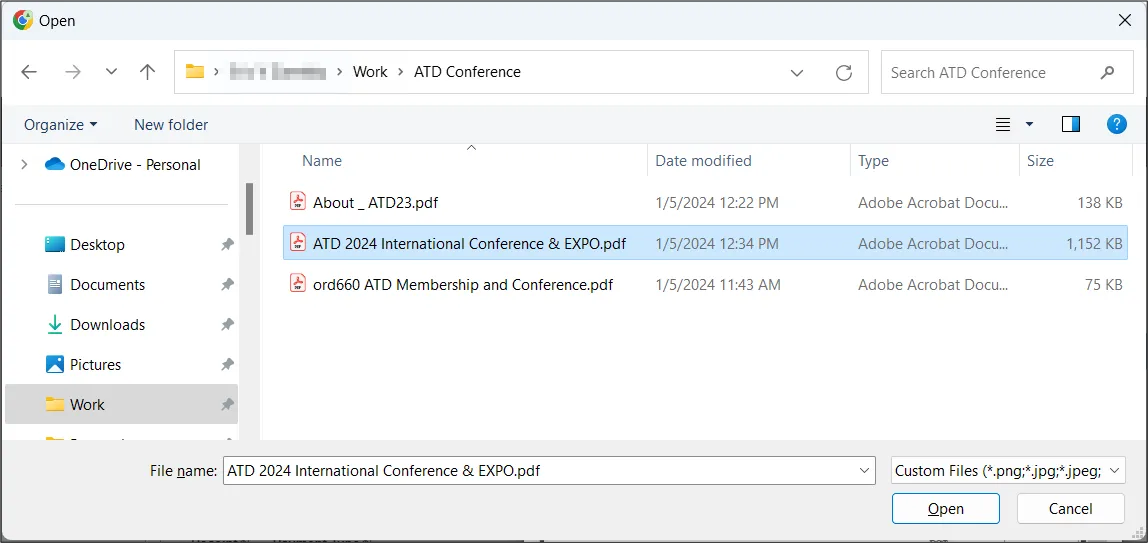Sort files by Size column

[x=1040, y=161]
